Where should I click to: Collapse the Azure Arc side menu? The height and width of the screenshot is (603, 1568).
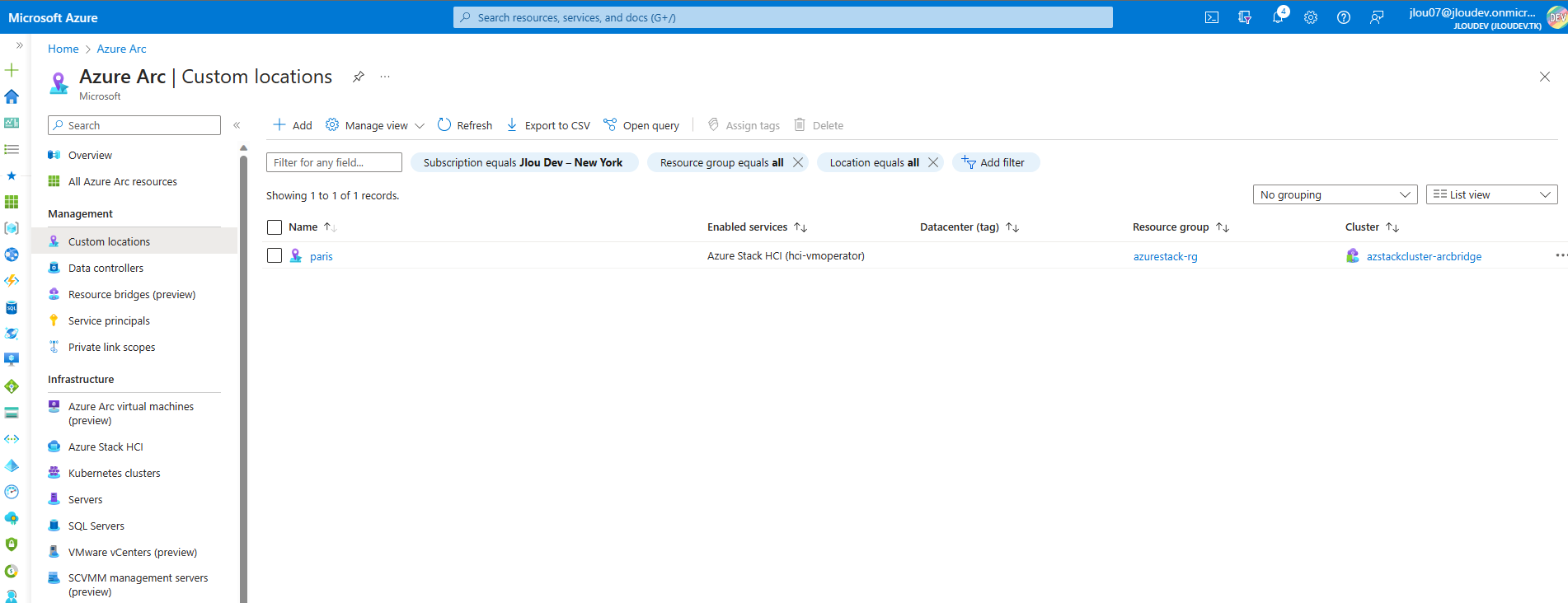click(237, 125)
